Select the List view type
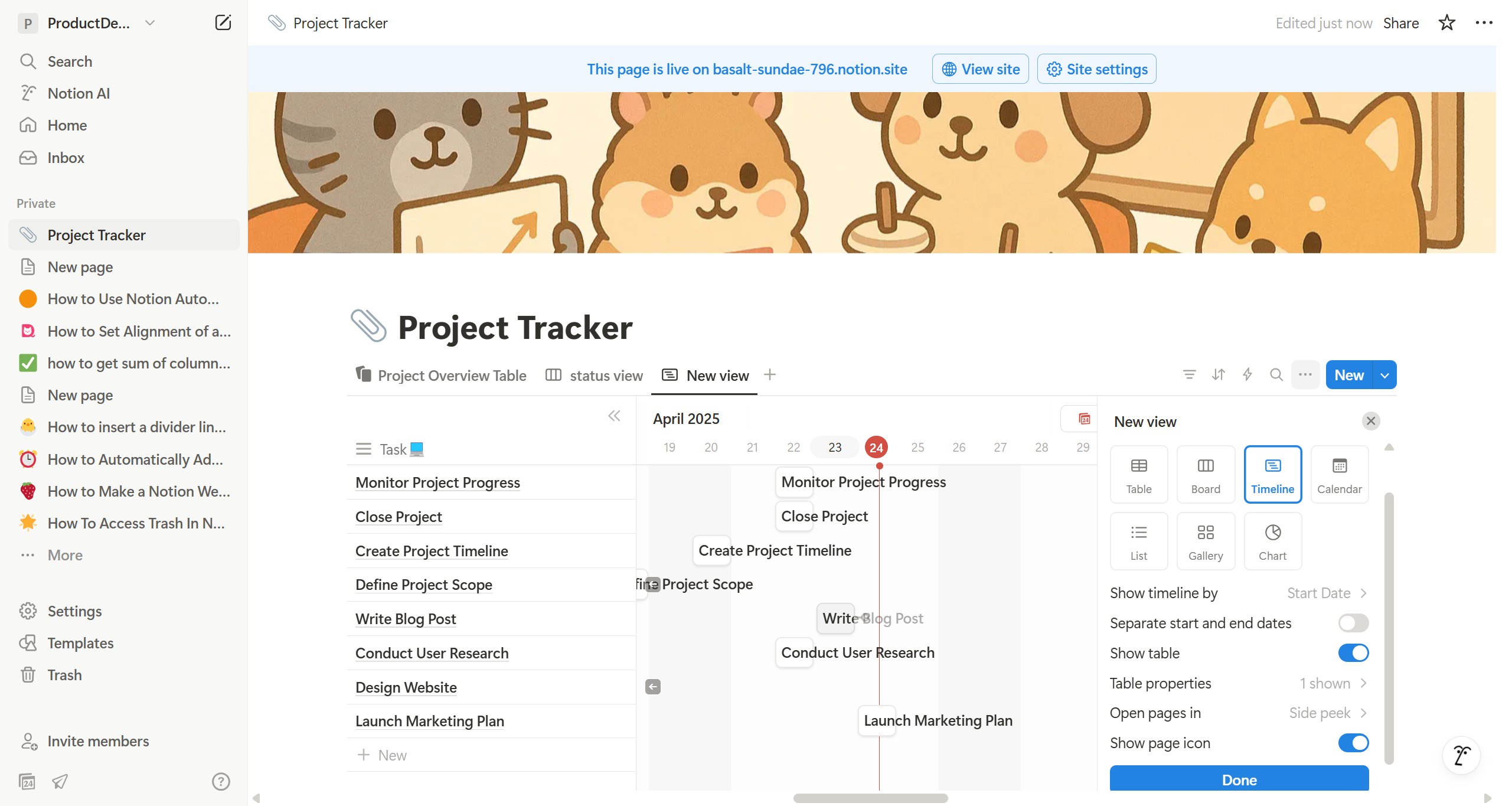This screenshot has width=1512, height=806. [x=1138, y=541]
